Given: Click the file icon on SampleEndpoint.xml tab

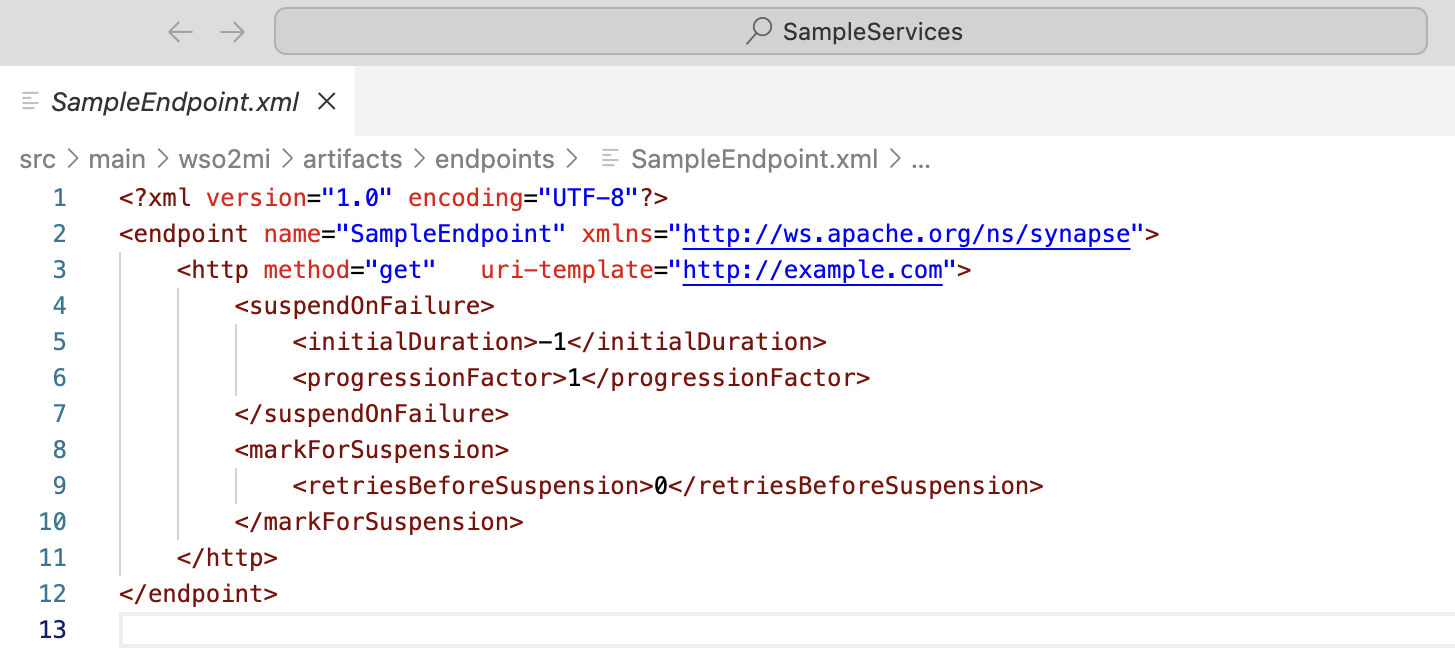Looking at the screenshot, I should click(30, 101).
